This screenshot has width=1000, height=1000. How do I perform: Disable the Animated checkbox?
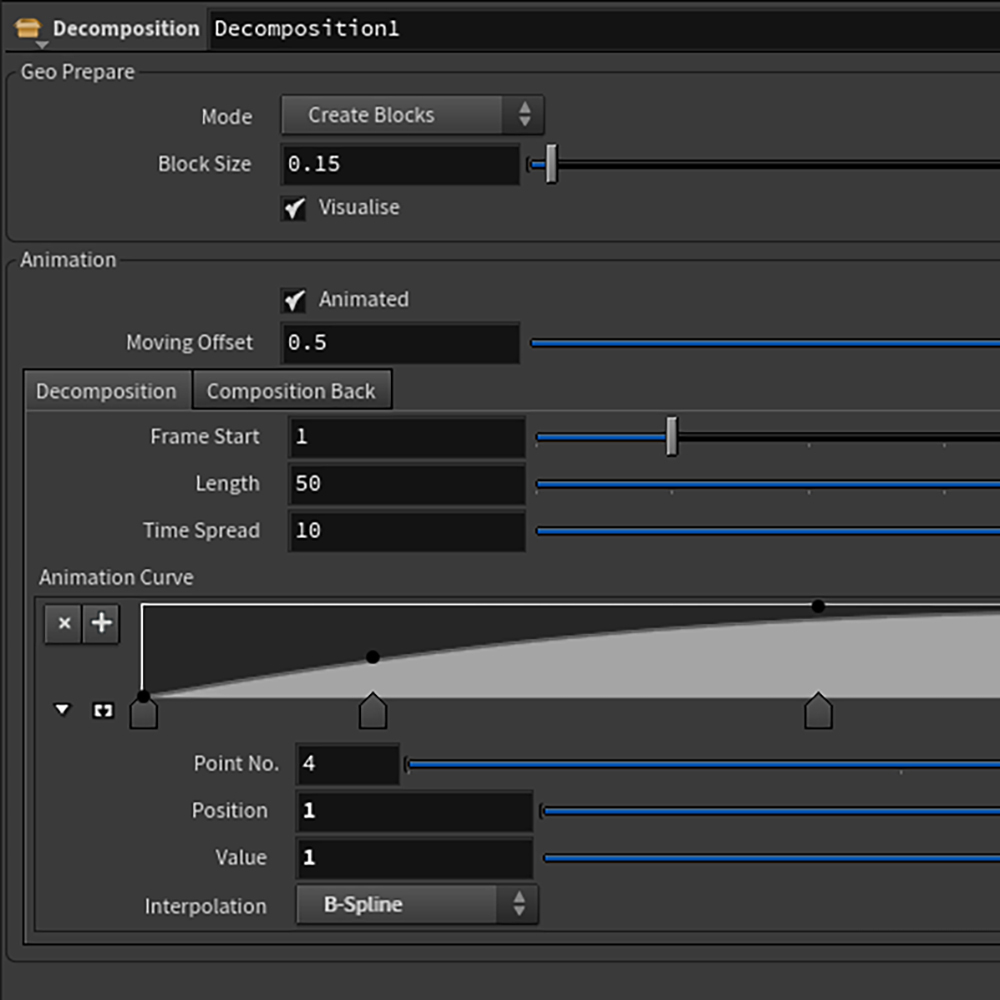[x=293, y=300]
